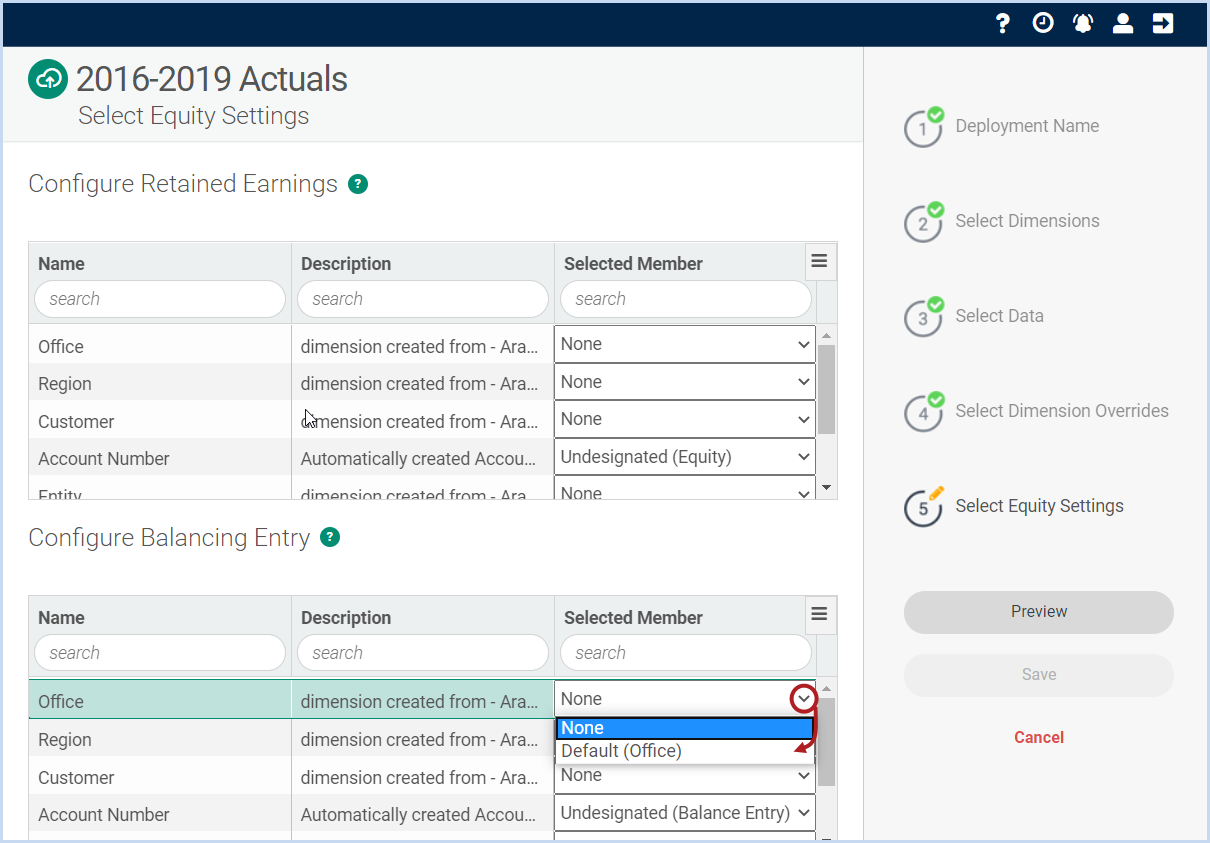The height and width of the screenshot is (843, 1210).
Task: Click the Preview button
Action: [1039, 612]
